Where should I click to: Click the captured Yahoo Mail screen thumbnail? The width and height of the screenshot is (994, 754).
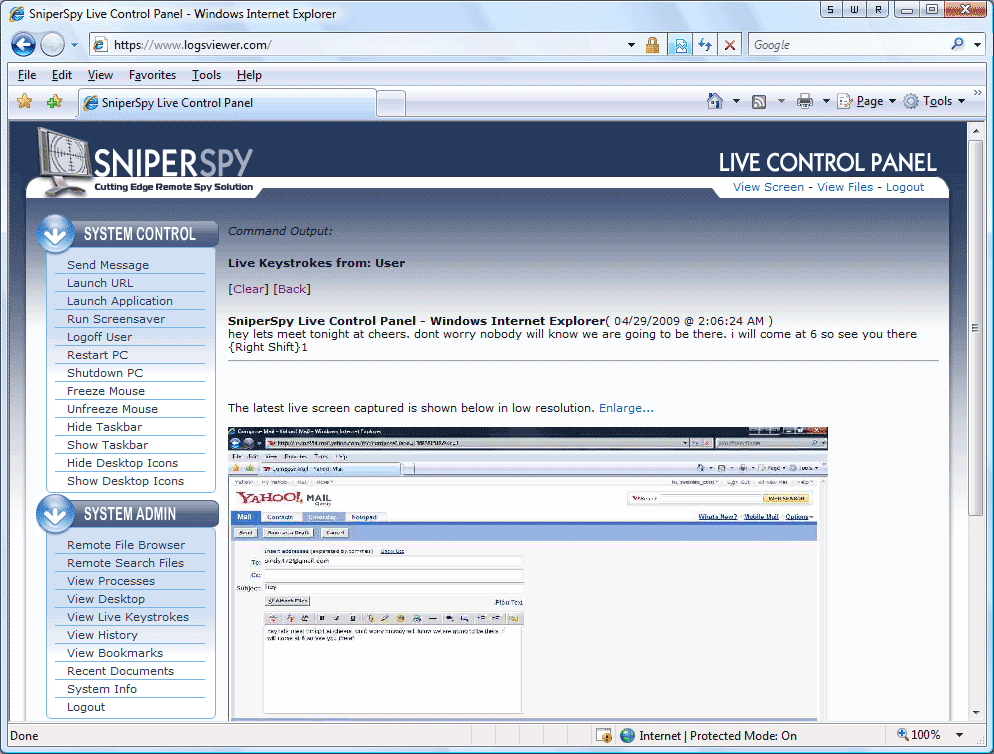point(528,572)
